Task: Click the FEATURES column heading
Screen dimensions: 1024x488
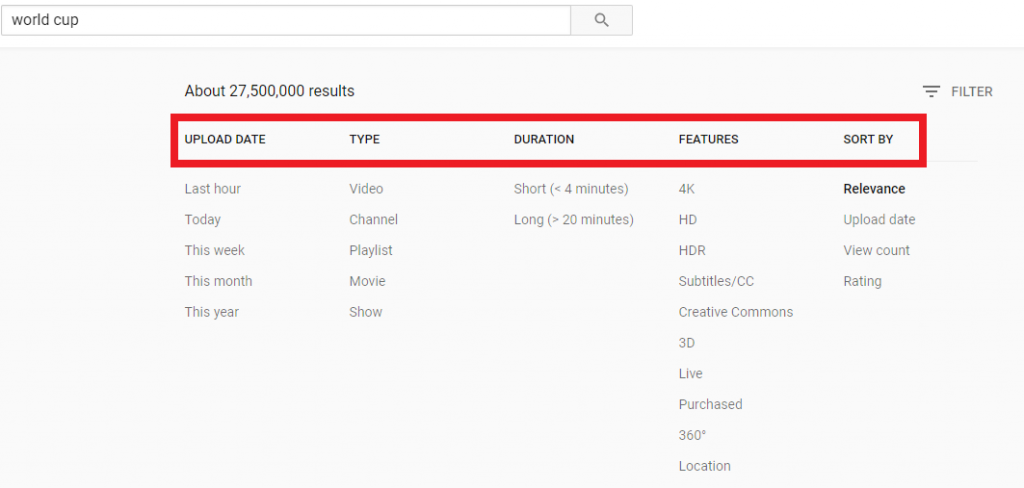Action: tap(709, 139)
